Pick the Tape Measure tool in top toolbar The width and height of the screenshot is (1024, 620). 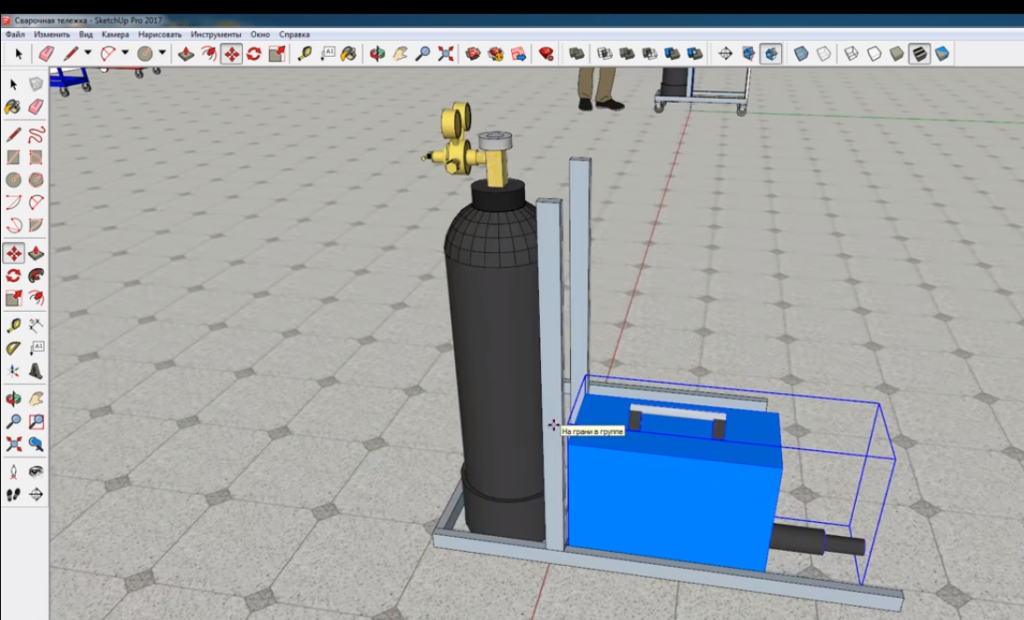click(304, 53)
